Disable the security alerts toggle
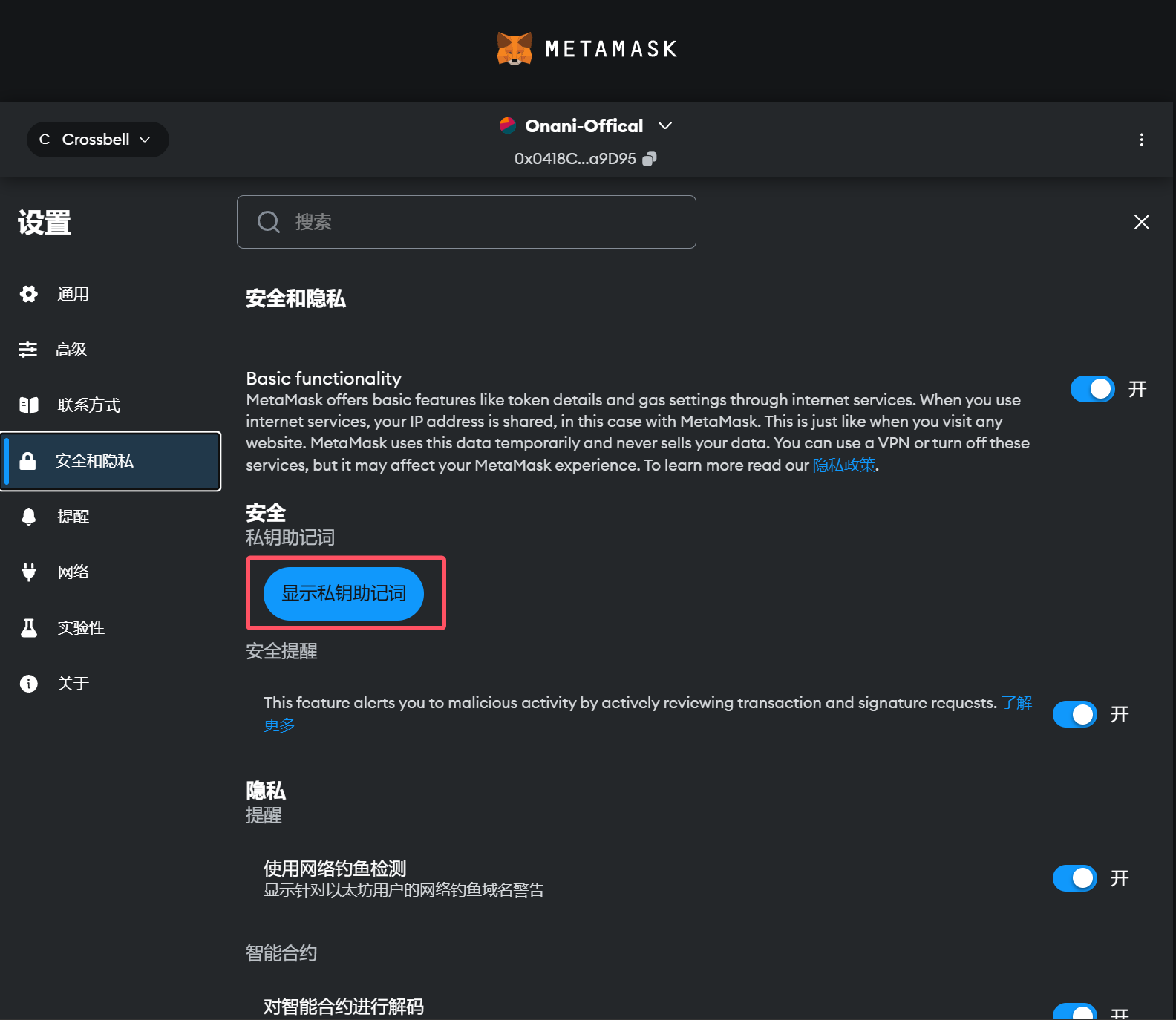This screenshot has width=1176, height=1020. tap(1074, 714)
